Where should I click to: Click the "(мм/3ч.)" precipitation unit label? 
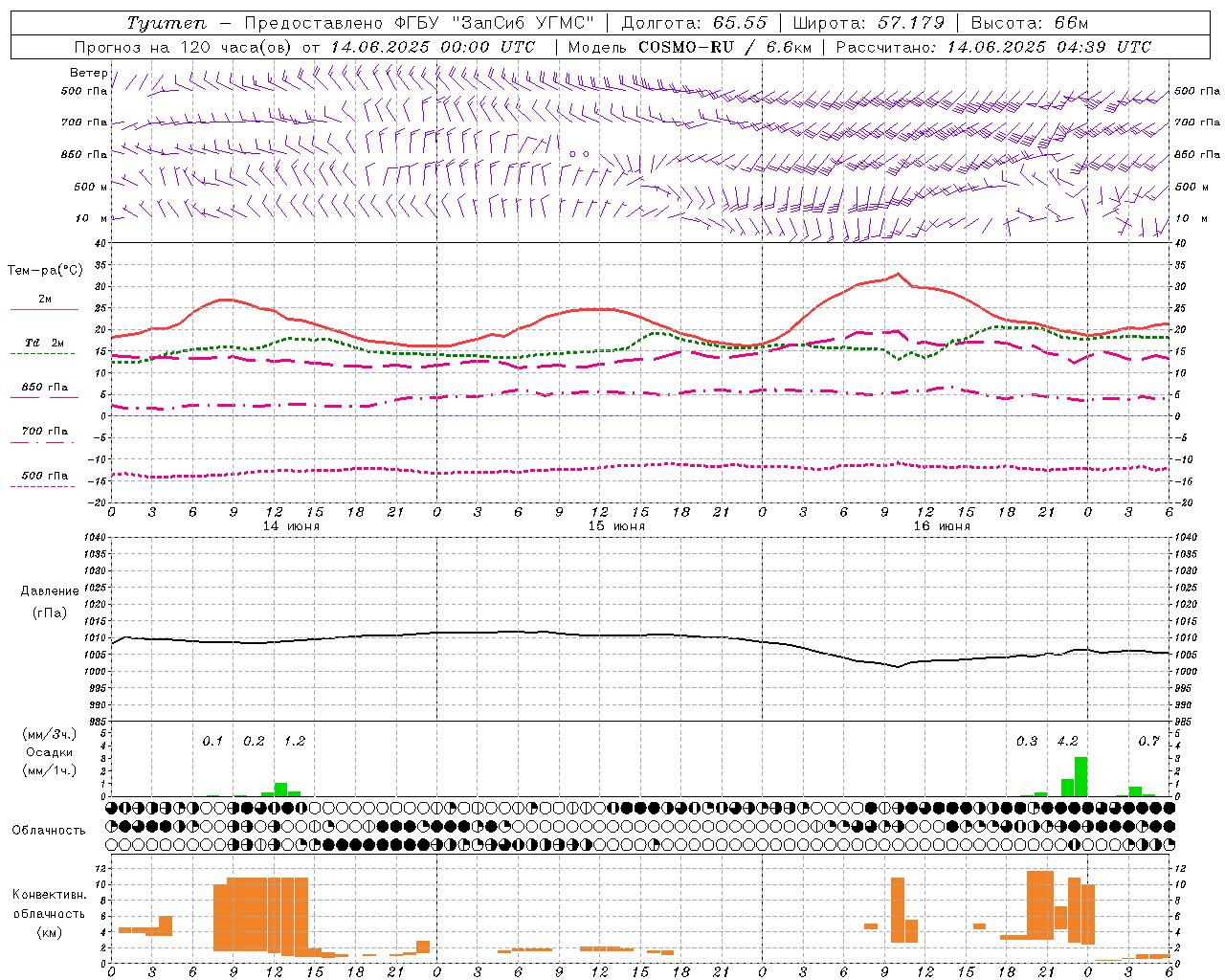coord(50,735)
